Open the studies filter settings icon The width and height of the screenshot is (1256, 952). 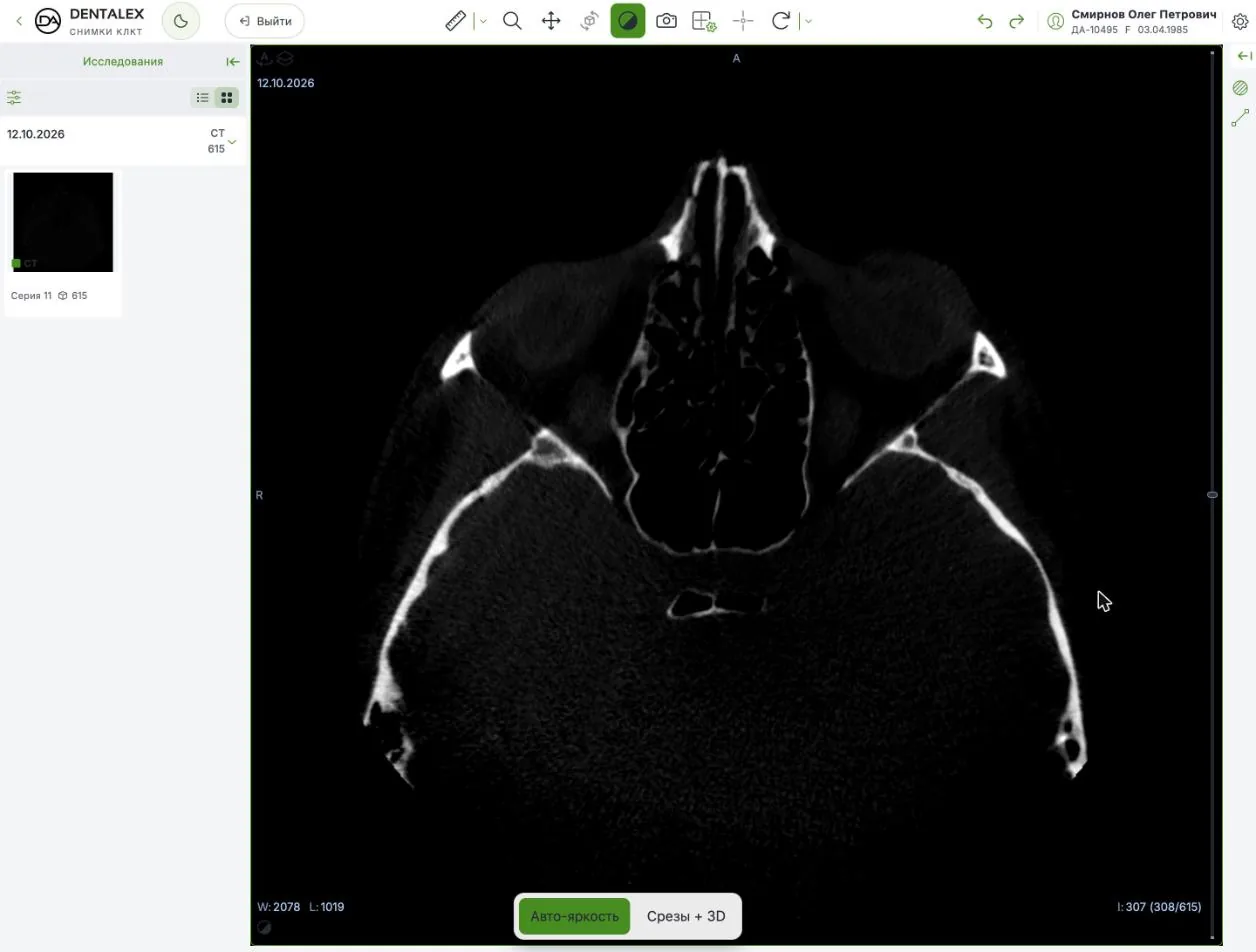[x=14, y=98]
